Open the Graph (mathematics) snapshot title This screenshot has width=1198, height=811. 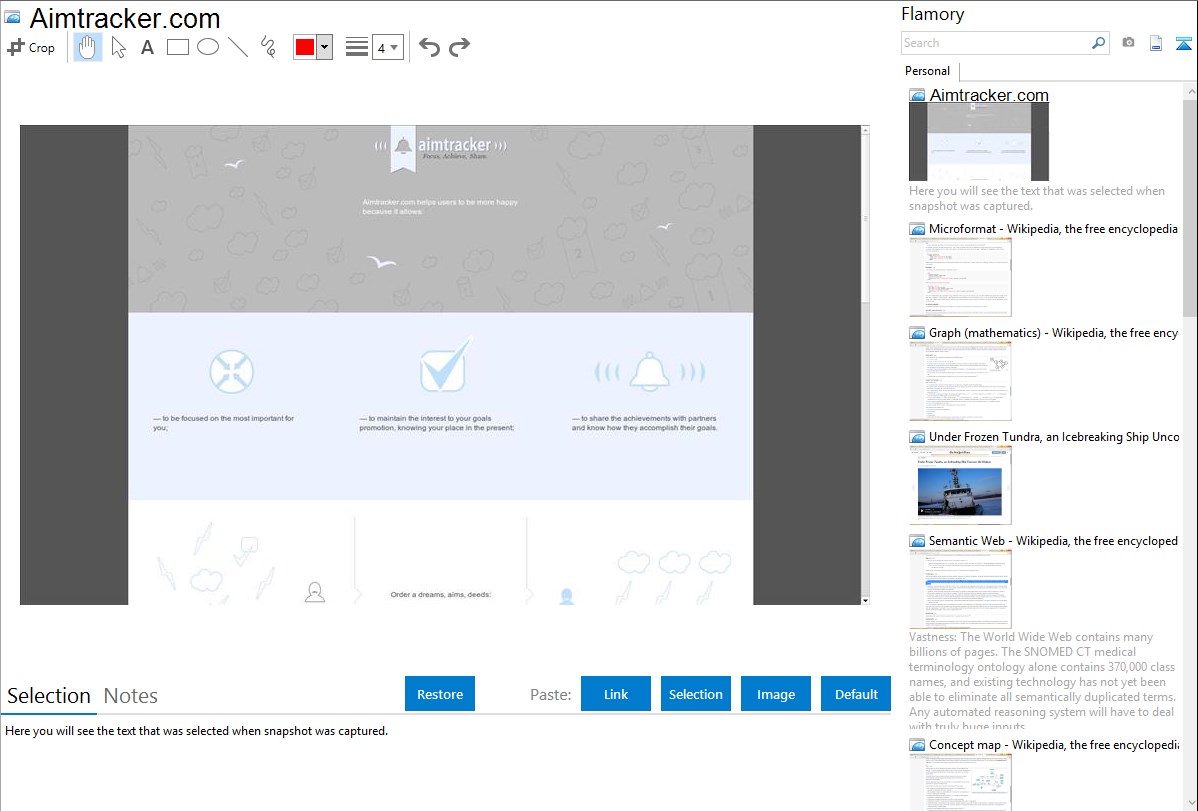(x=1053, y=333)
